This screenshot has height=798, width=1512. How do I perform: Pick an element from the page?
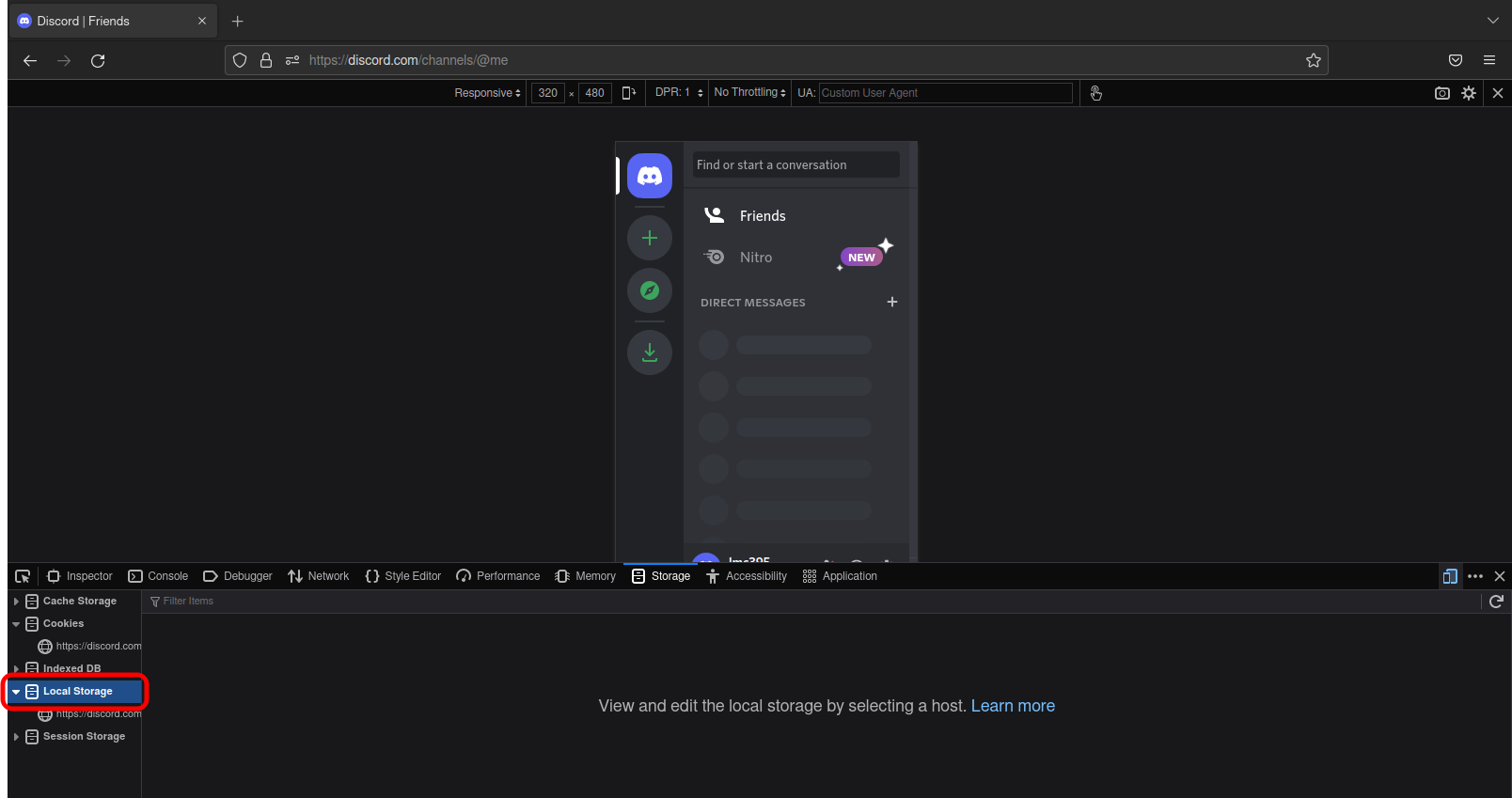pos(23,576)
